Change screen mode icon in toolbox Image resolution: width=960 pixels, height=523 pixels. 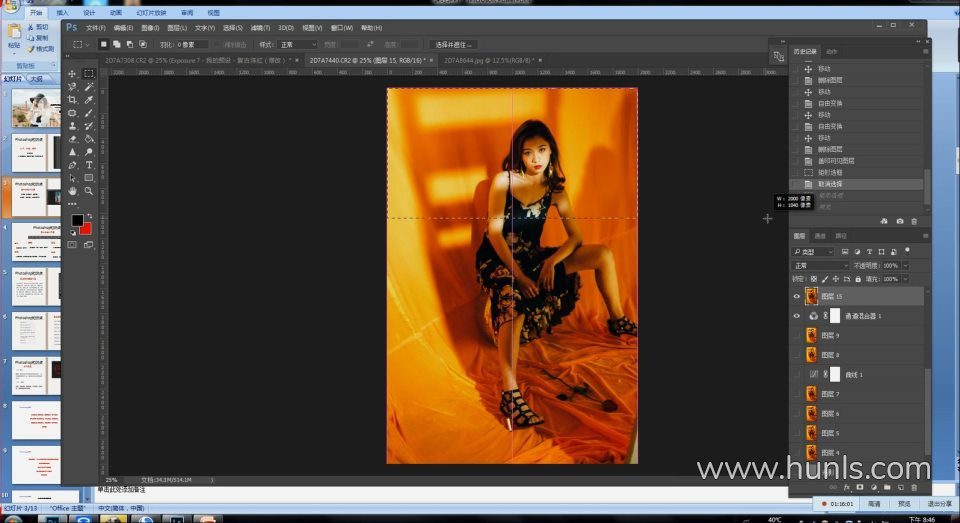[89, 245]
